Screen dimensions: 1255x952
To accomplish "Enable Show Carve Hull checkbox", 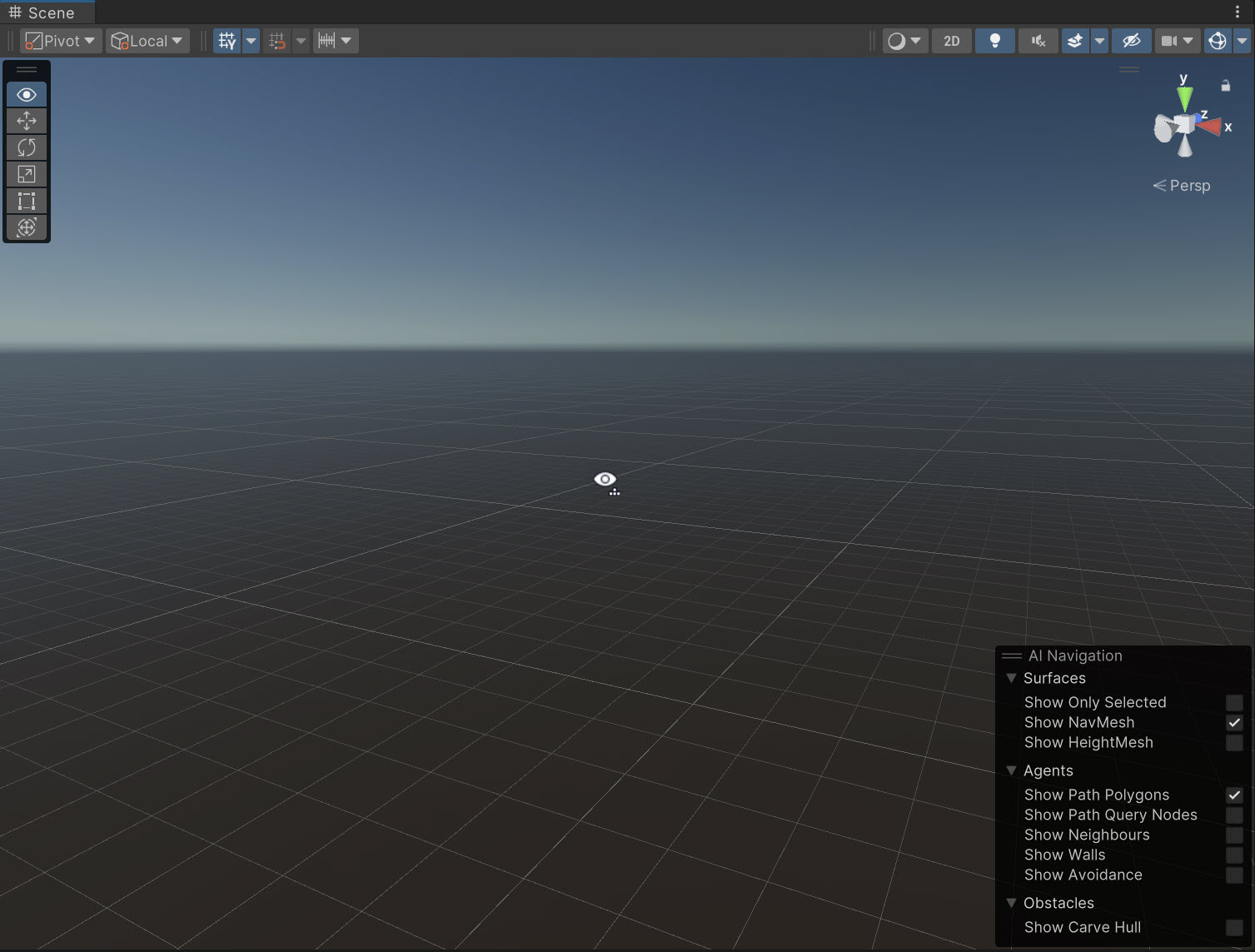I will click(x=1234, y=927).
